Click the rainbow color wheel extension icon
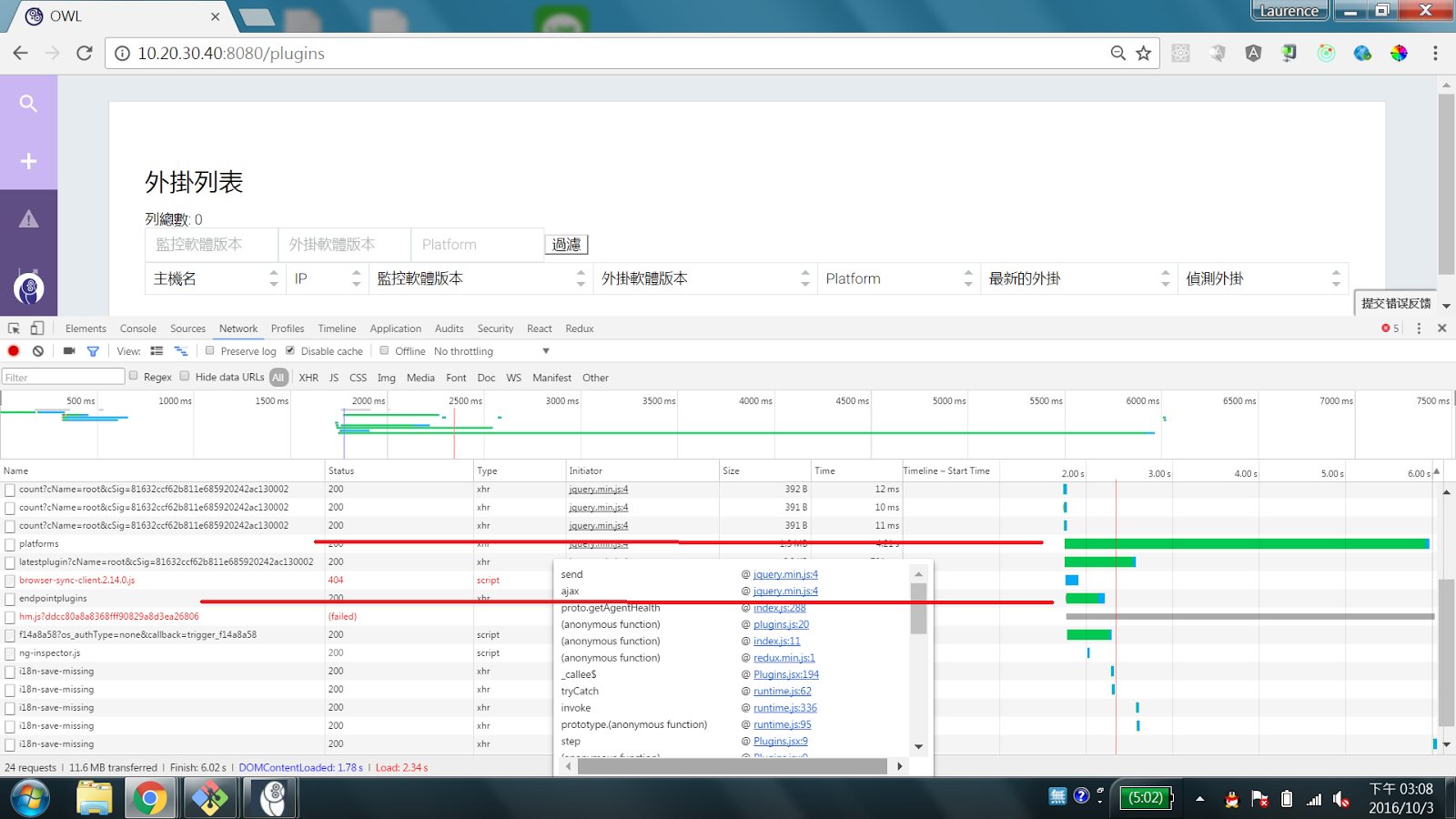 tap(1399, 53)
